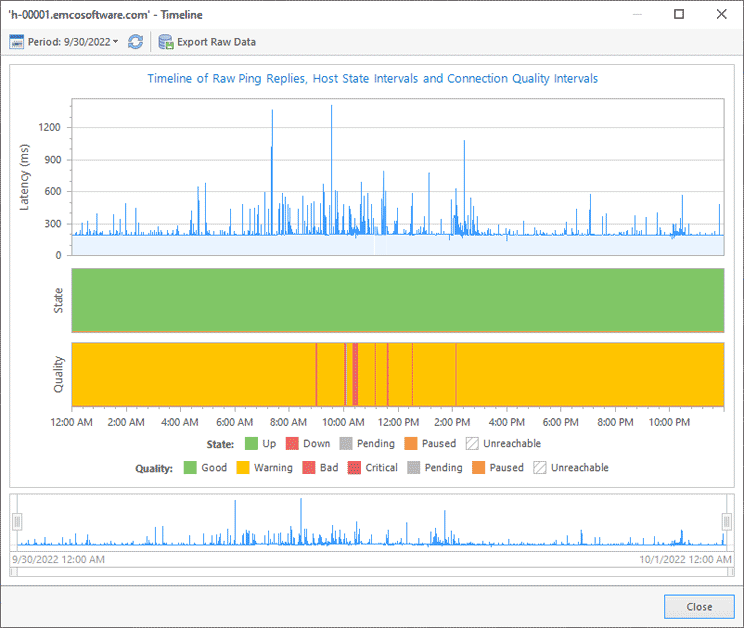Screen dimensions: 744x628
Task: Click the Bad quality legend swatch
Action: pyautogui.click(x=308, y=467)
